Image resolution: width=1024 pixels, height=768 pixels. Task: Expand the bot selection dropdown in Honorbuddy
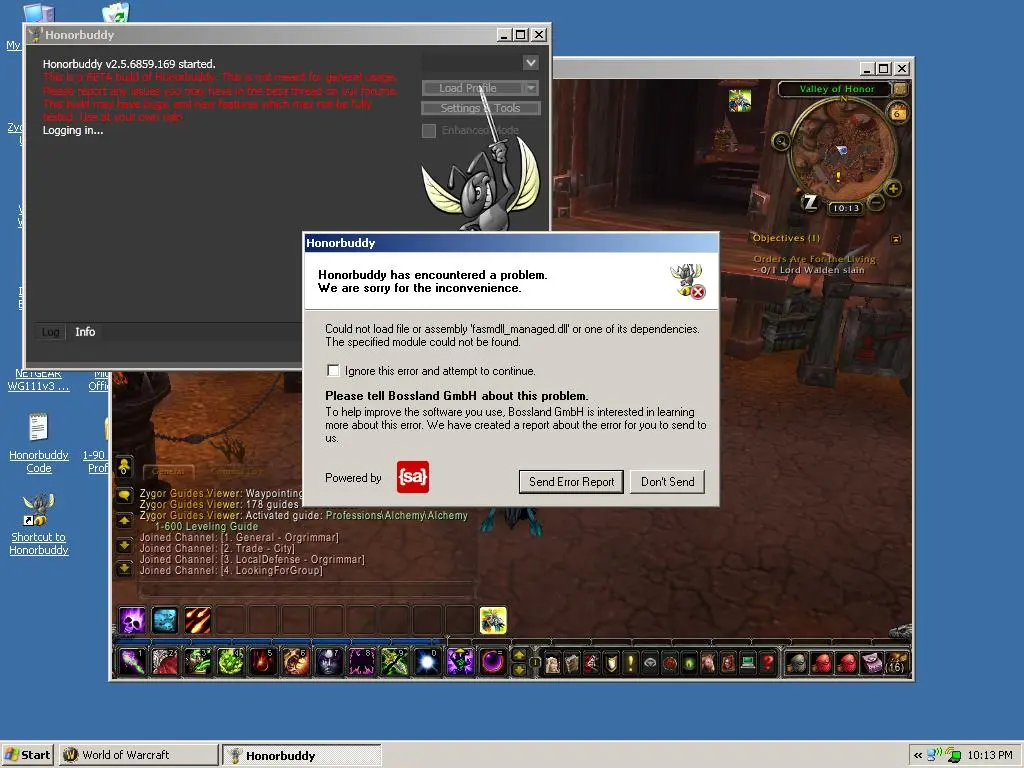(x=530, y=63)
